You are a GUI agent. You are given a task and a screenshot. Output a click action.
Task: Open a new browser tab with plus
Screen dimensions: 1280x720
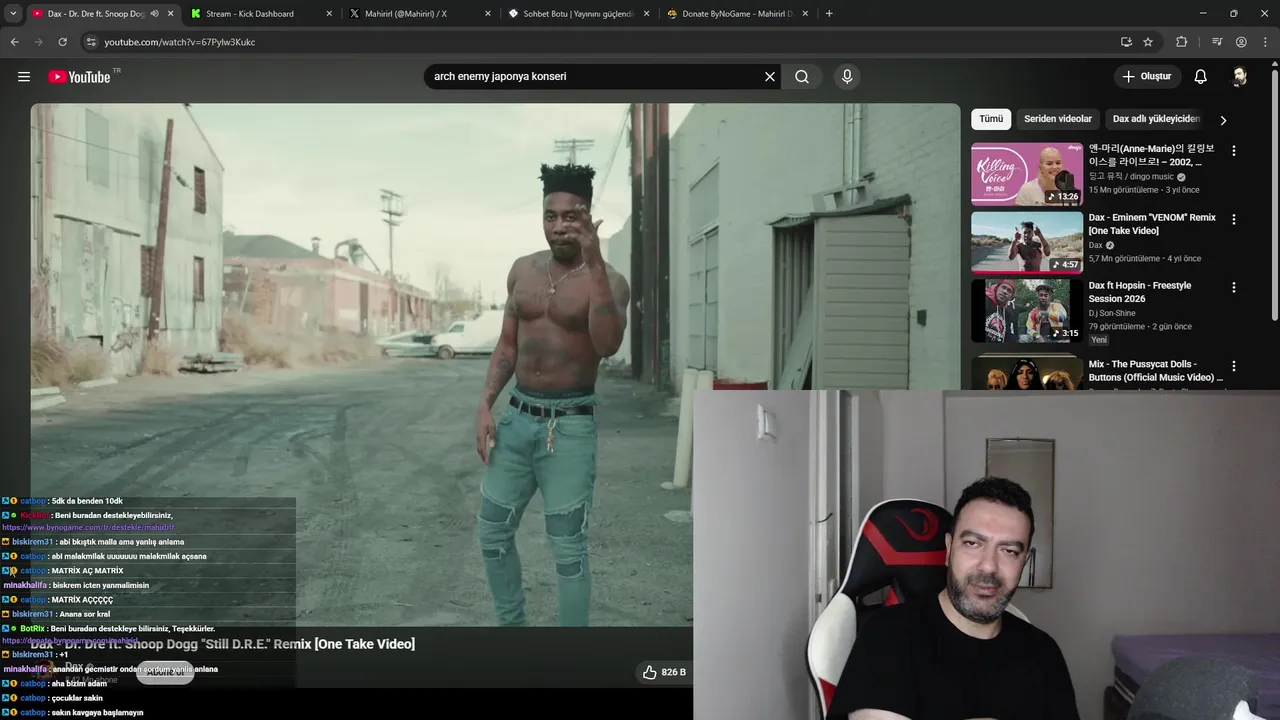pos(829,14)
